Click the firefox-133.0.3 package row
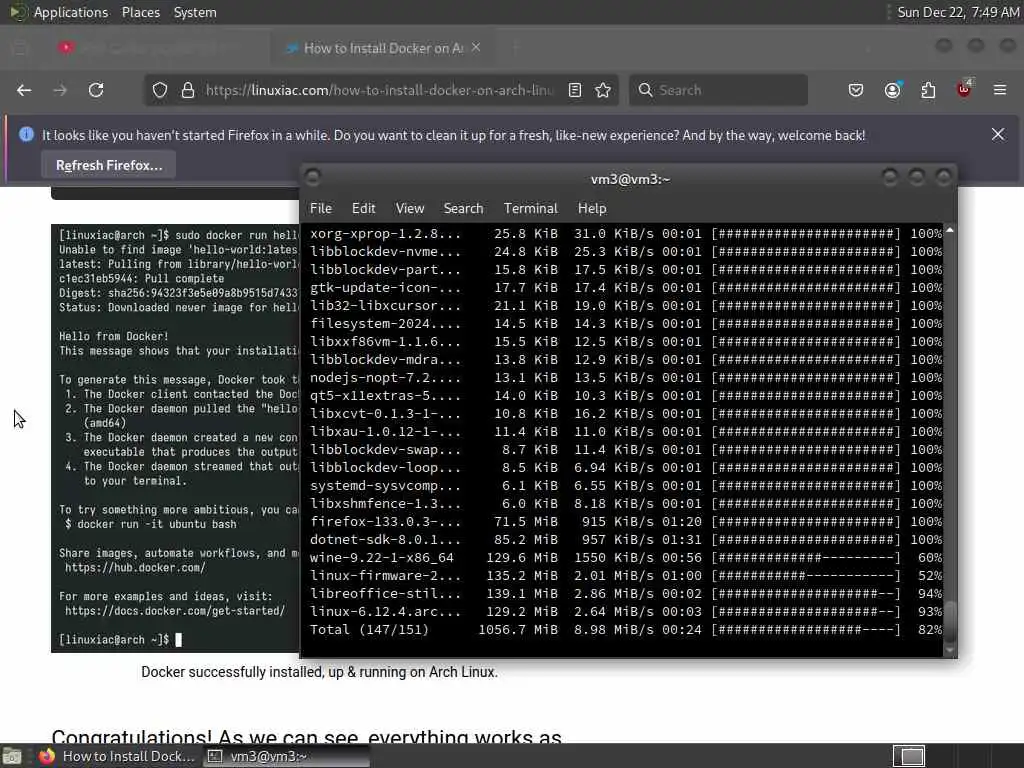Viewport: 1024px width, 768px height. [x=626, y=522]
